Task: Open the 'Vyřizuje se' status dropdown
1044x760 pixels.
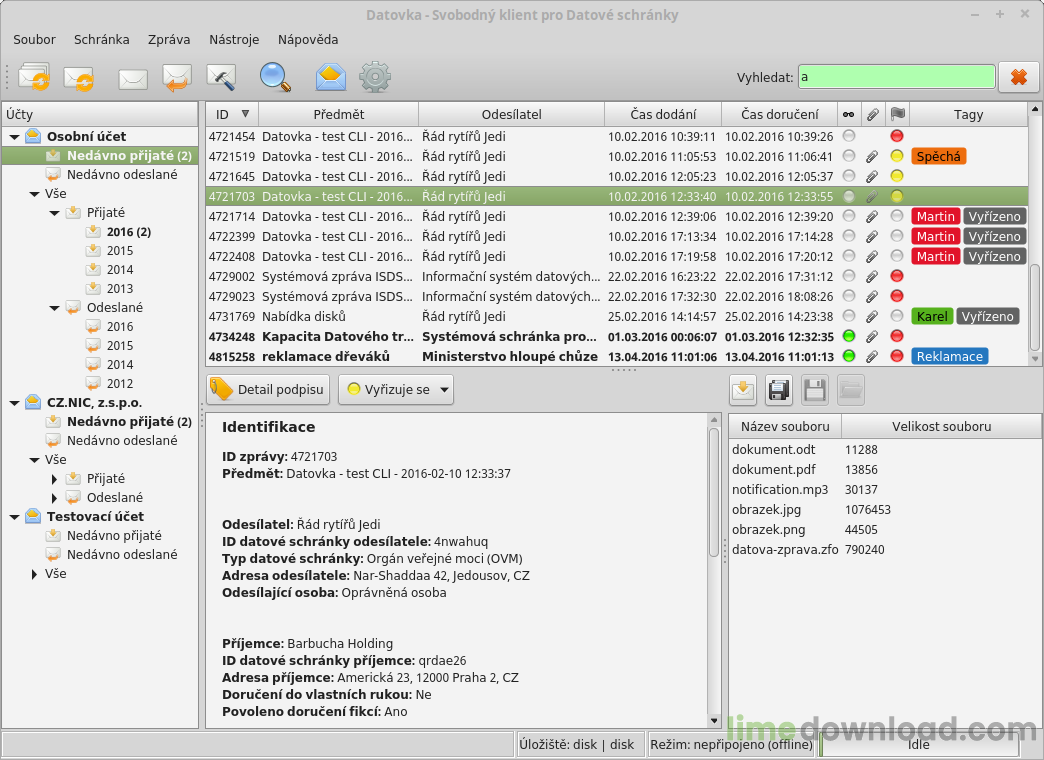Action: tap(396, 390)
